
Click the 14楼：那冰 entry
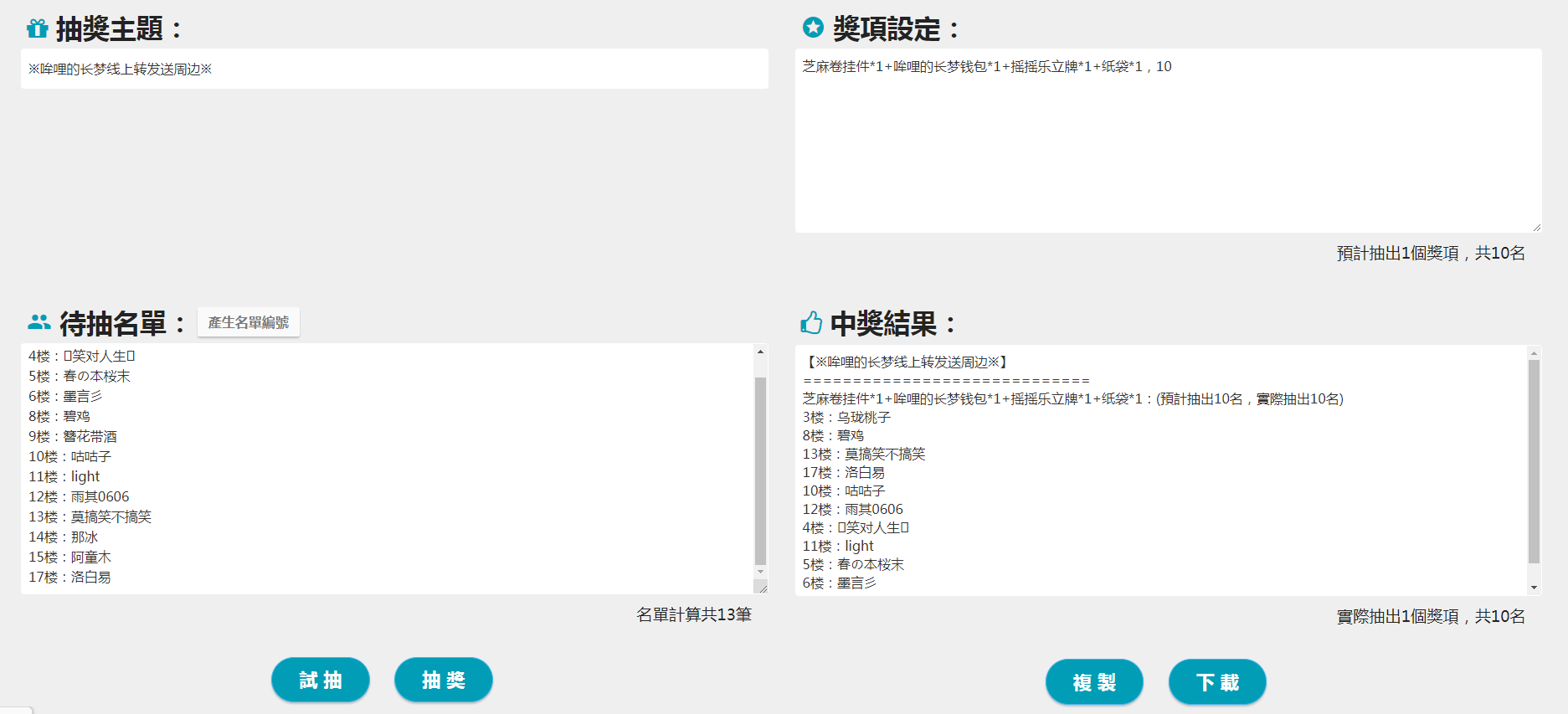pyautogui.click(x=64, y=537)
